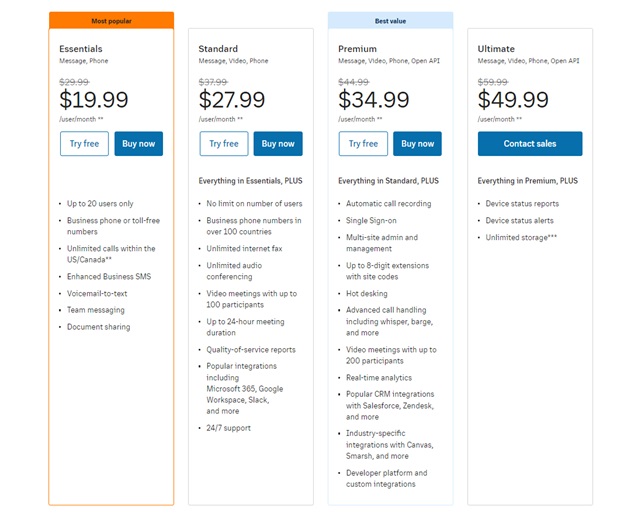Select the Most popular orange banner
Image resolution: width=624 pixels, height=513 pixels.
coord(111,21)
